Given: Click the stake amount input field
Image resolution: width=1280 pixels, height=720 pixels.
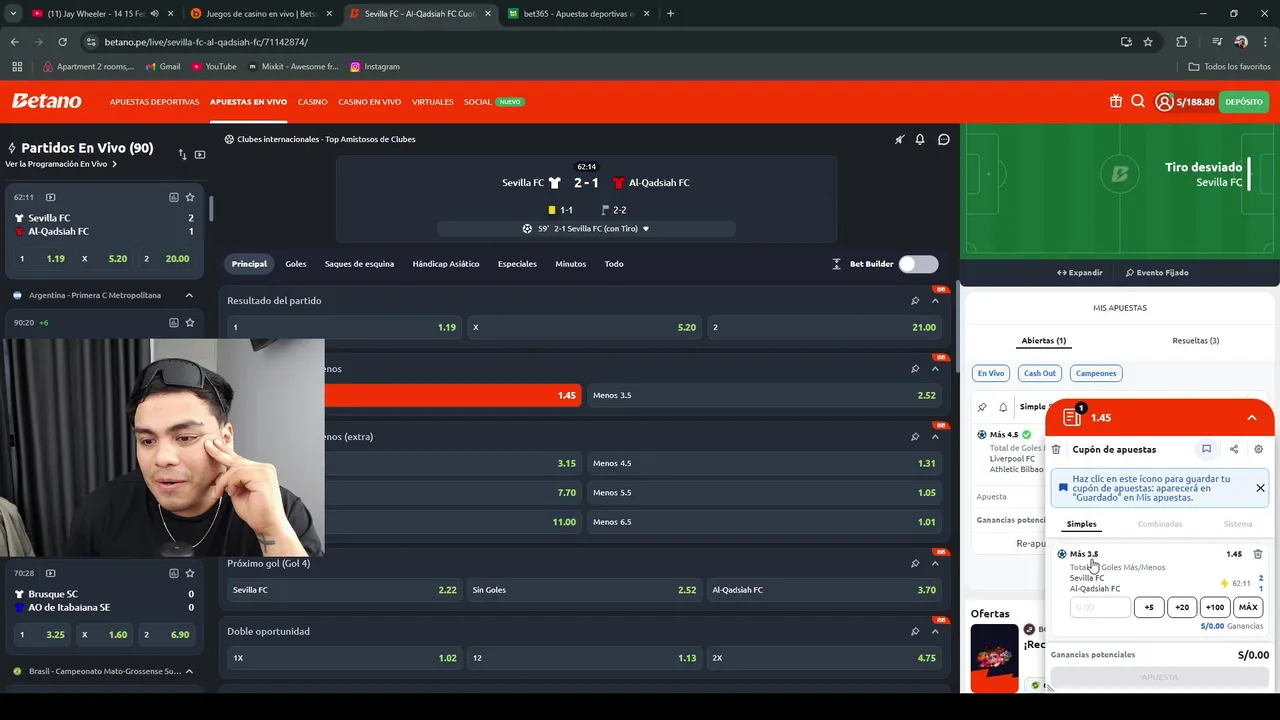Looking at the screenshot, I should (x=1100, y=607).
